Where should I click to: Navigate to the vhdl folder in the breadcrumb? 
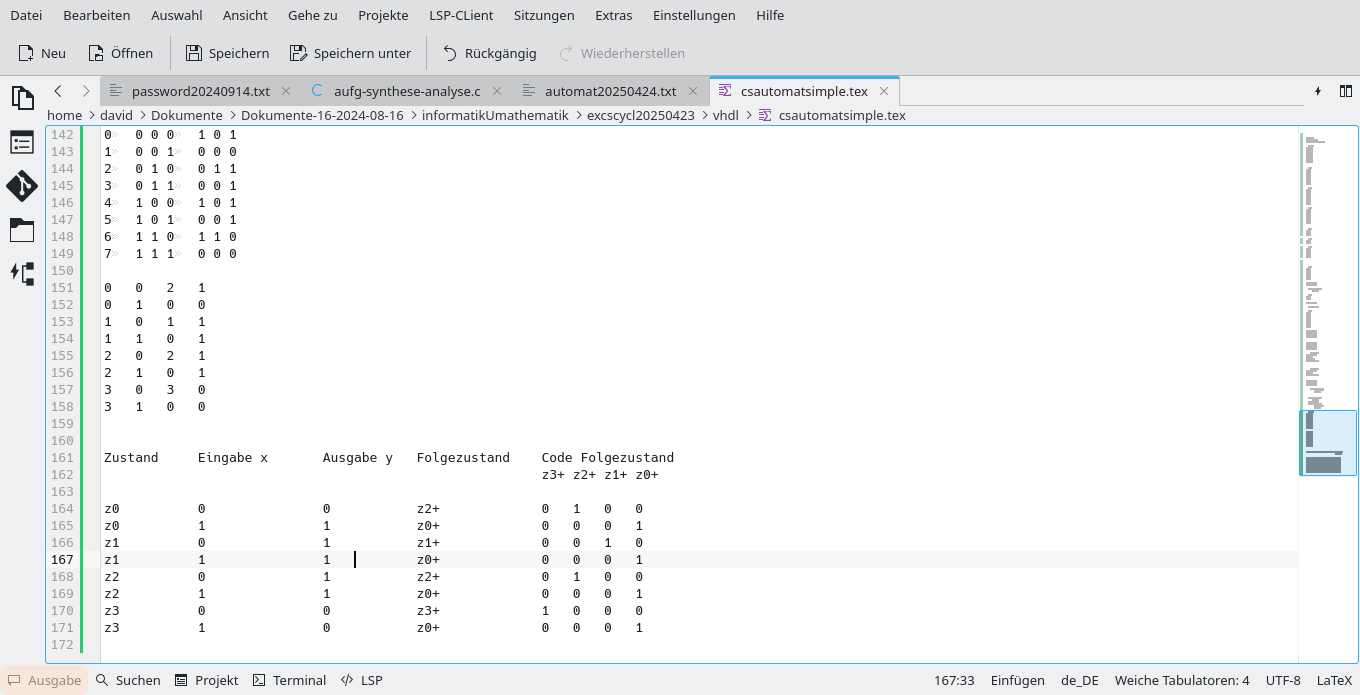pyautogui.click(x=725, y=115)
